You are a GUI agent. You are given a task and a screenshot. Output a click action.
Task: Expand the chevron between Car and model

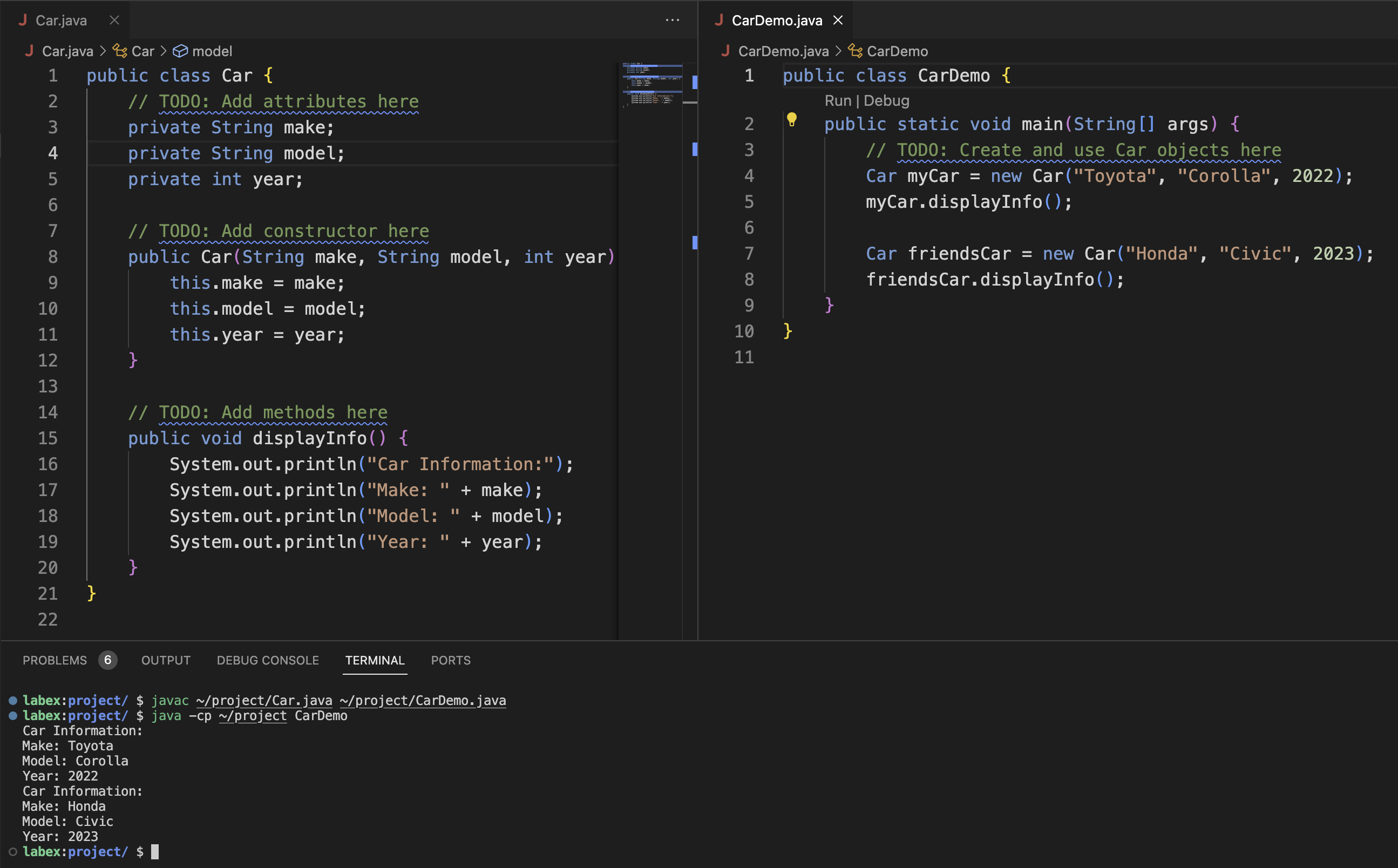162,51
